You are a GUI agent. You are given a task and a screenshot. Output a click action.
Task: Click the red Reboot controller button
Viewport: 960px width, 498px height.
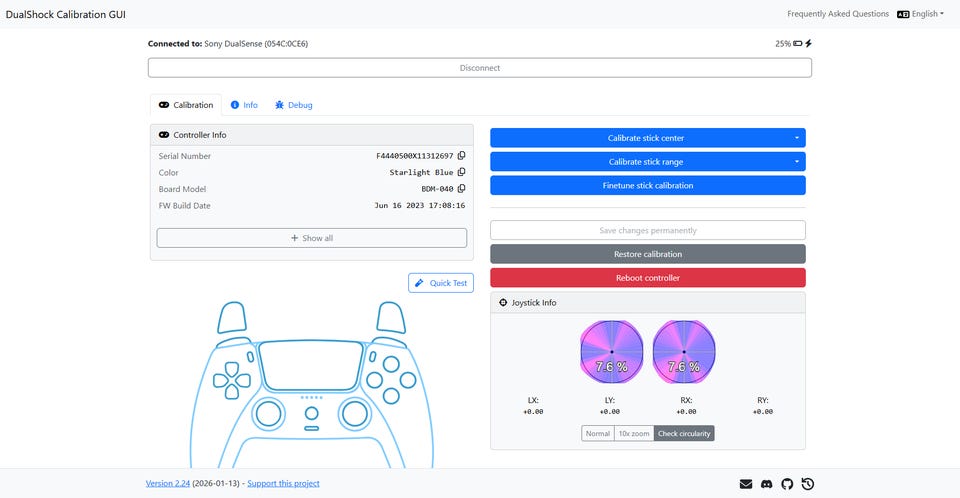pyautogui.click(x=648, y=278)
